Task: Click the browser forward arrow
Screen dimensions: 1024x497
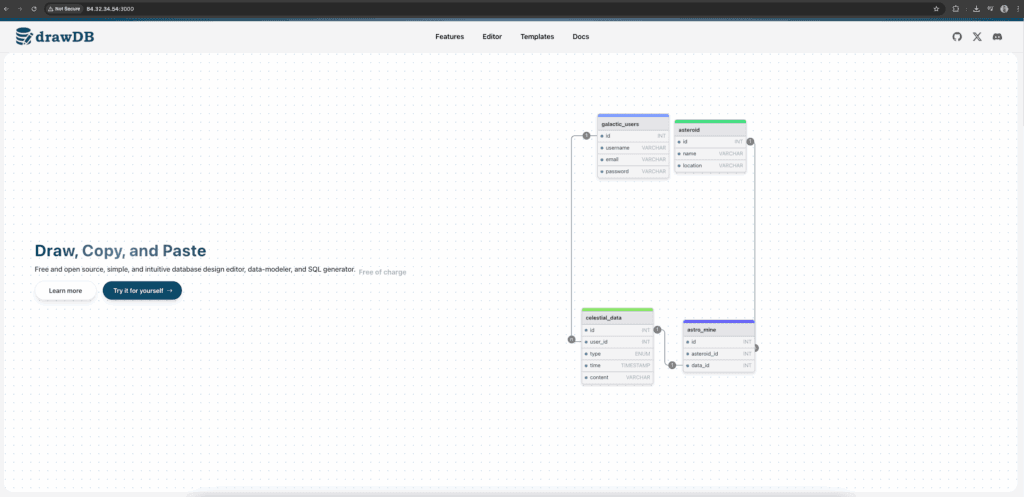Action: 20,9
